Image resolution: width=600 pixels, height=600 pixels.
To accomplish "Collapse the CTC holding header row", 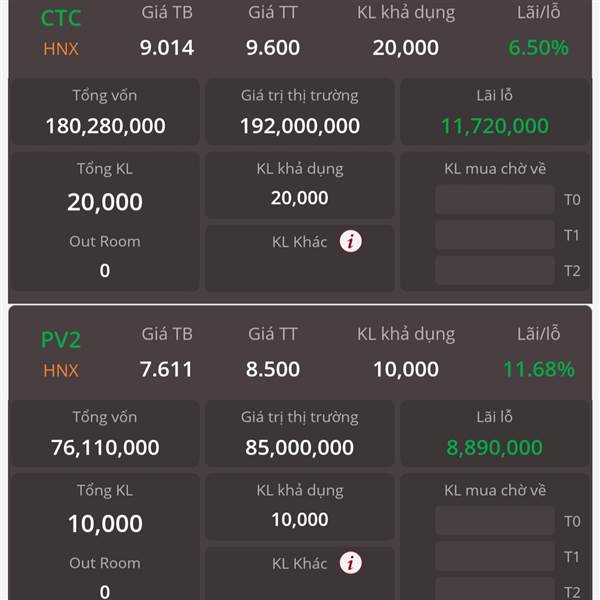I will coord(300,36).
